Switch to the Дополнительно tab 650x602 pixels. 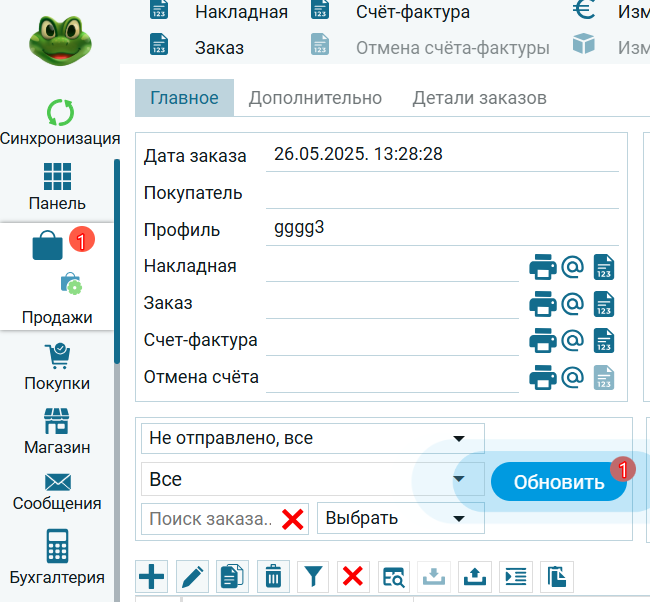(315, 98)
